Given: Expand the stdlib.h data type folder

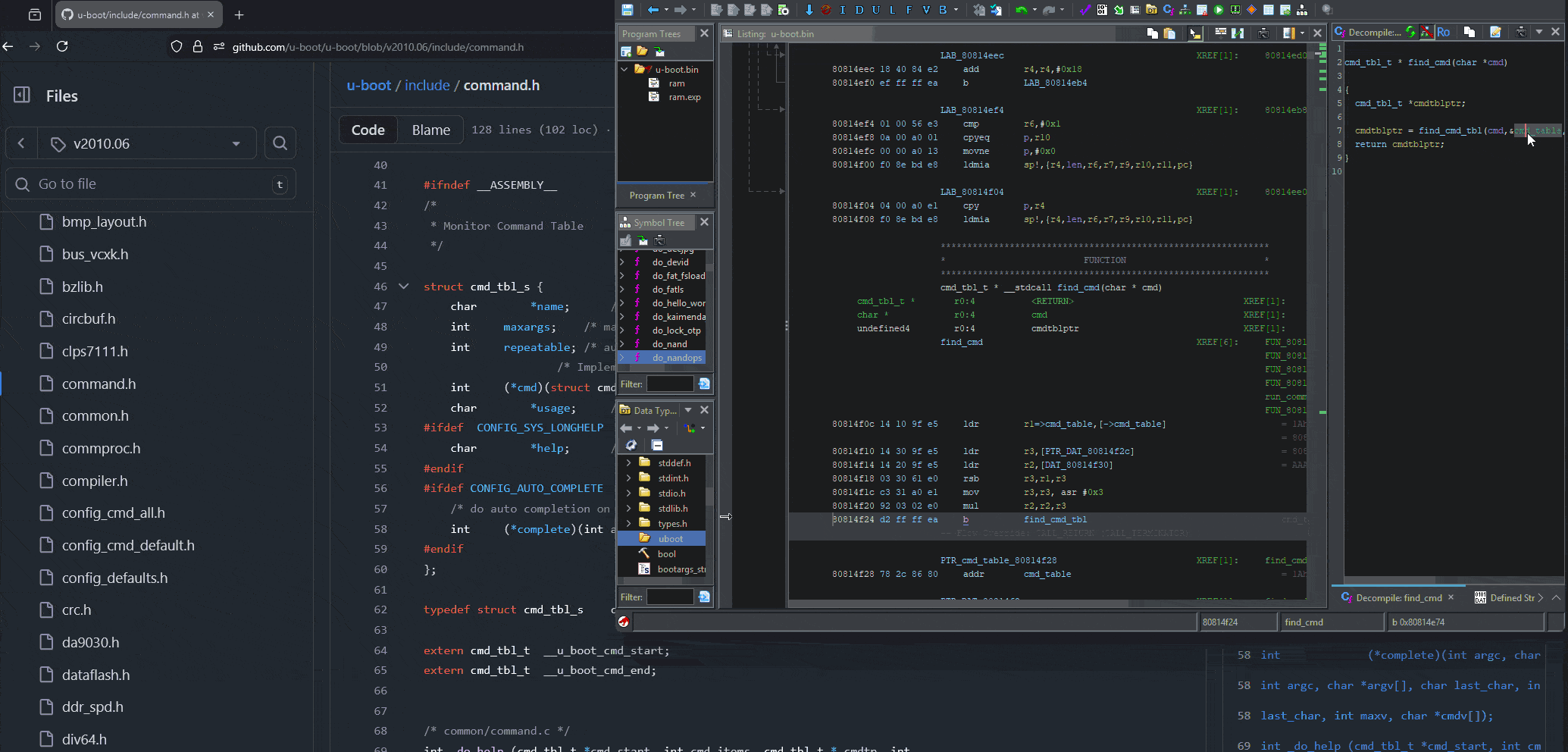Looking at the screenshot, I should [x=628, y=509].
